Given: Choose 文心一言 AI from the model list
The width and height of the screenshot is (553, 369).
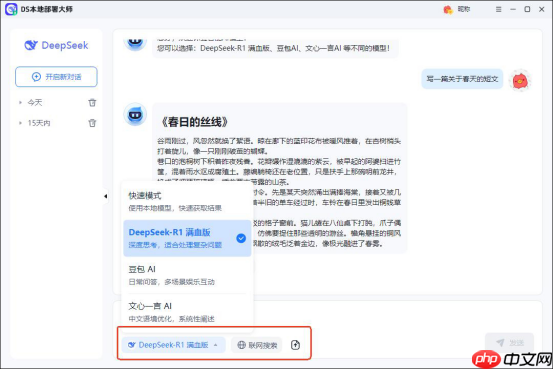Looking at the screenshot, I should click(187, 312).
